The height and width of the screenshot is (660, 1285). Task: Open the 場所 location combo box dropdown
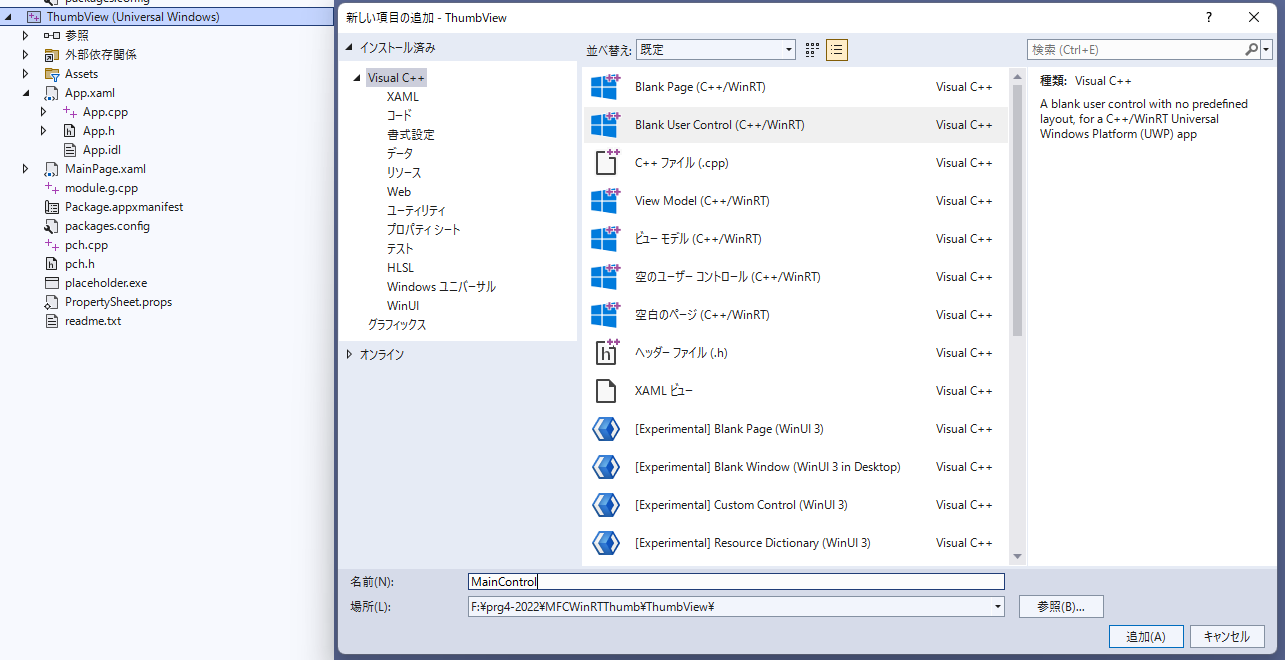(x=997, y=606)
